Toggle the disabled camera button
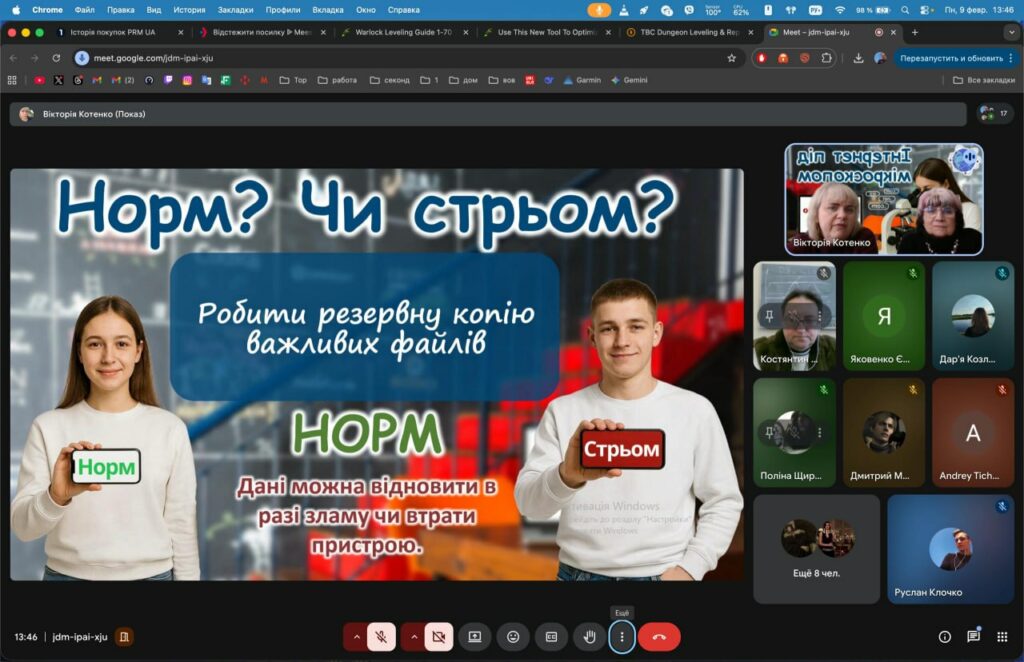 click(438, 637)
